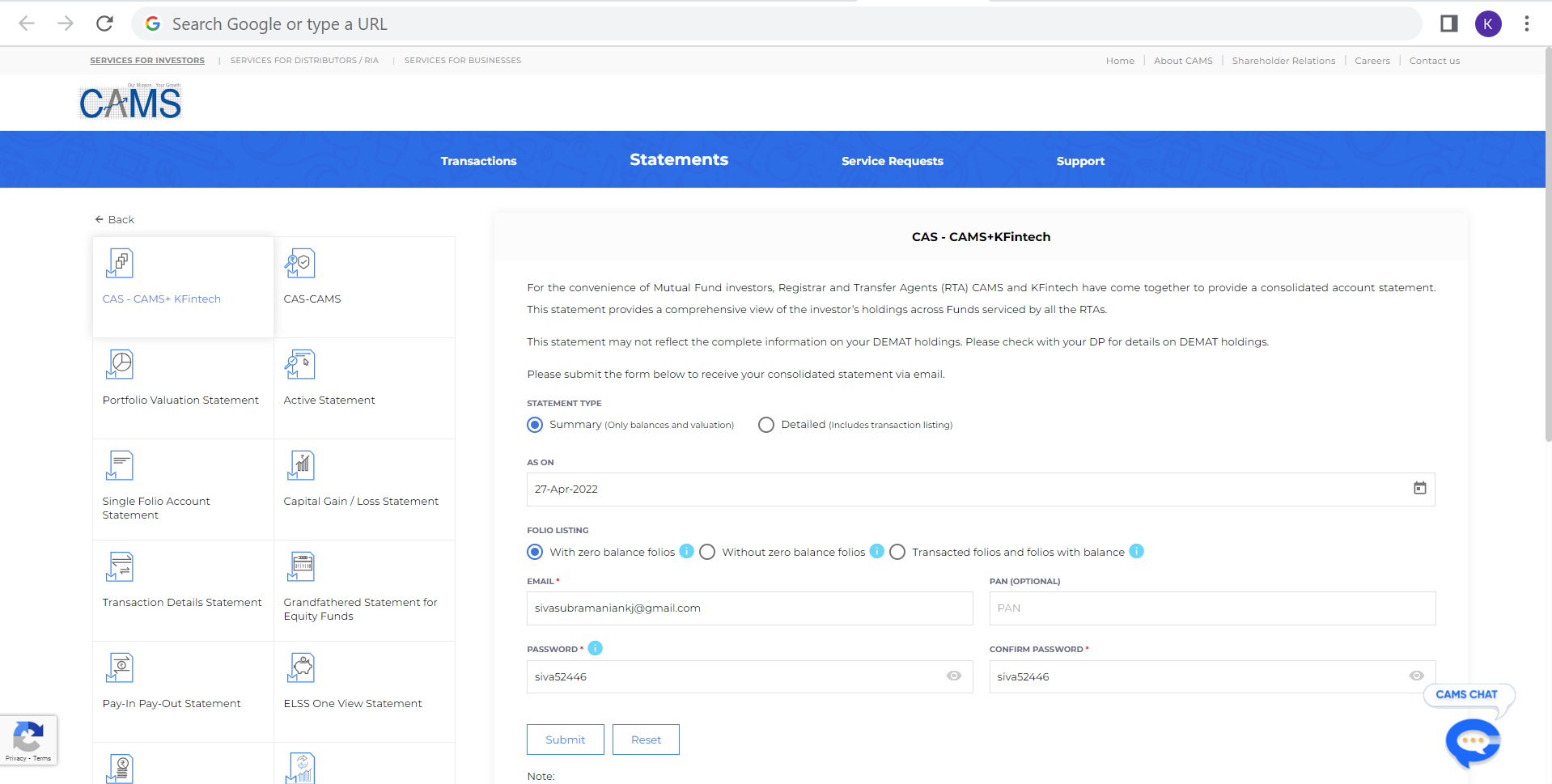
Task: Choose With zero balance folios option
Action: (535, 552)
